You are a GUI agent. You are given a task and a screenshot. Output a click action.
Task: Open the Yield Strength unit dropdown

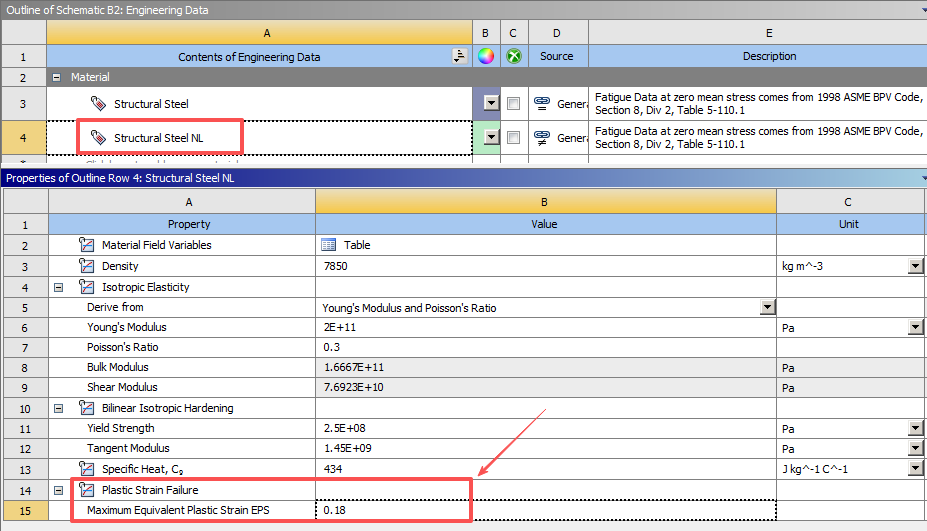coord(915,428)
